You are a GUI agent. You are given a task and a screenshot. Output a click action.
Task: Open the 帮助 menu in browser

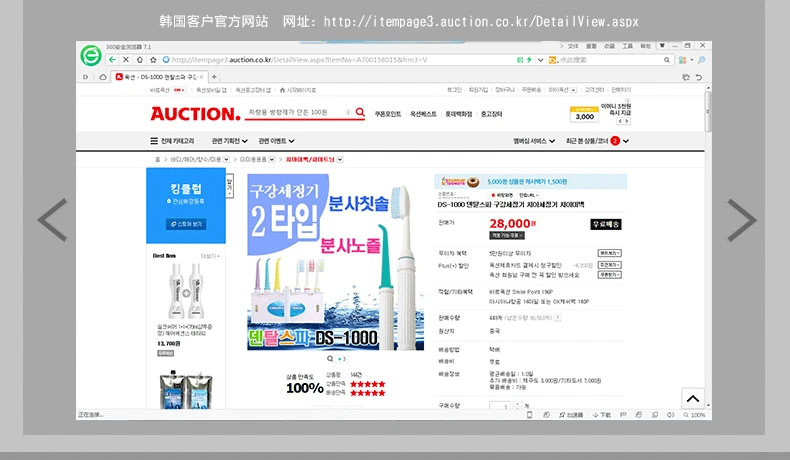[645, 46]
